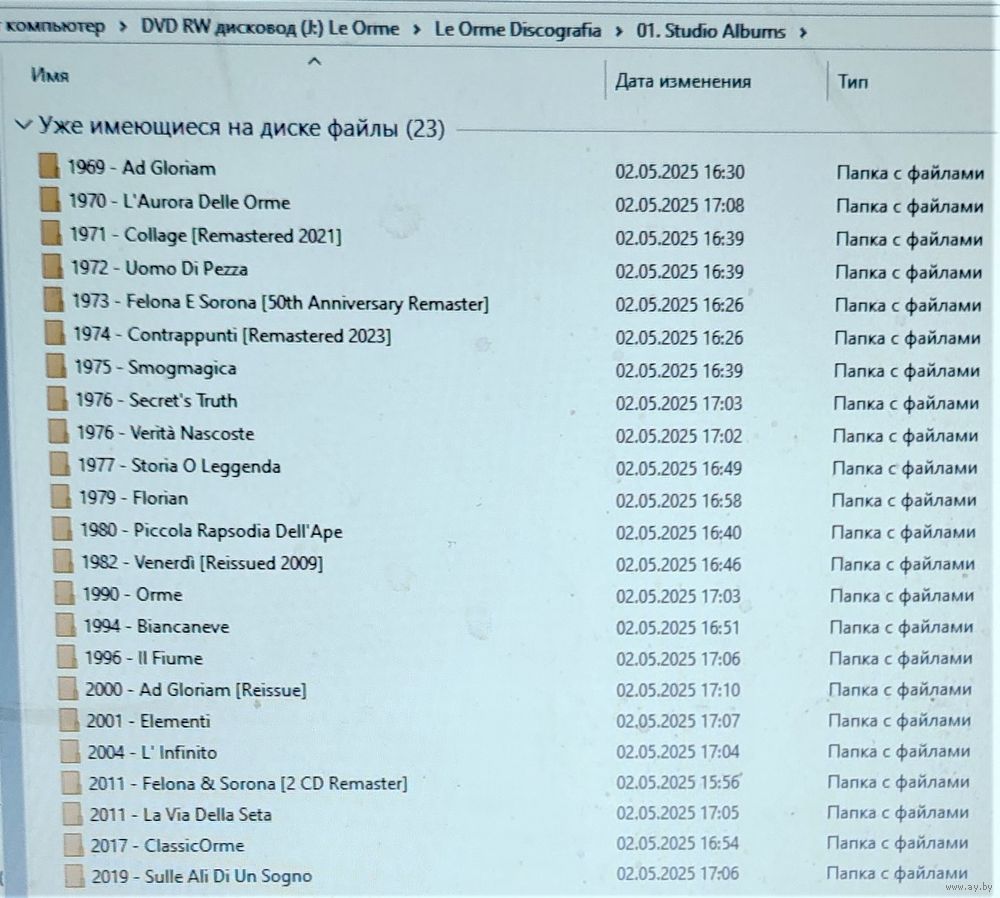
Task: Click folder icon of 1977 - Storia O Leggenda
Action: click(x=60, y=464)
